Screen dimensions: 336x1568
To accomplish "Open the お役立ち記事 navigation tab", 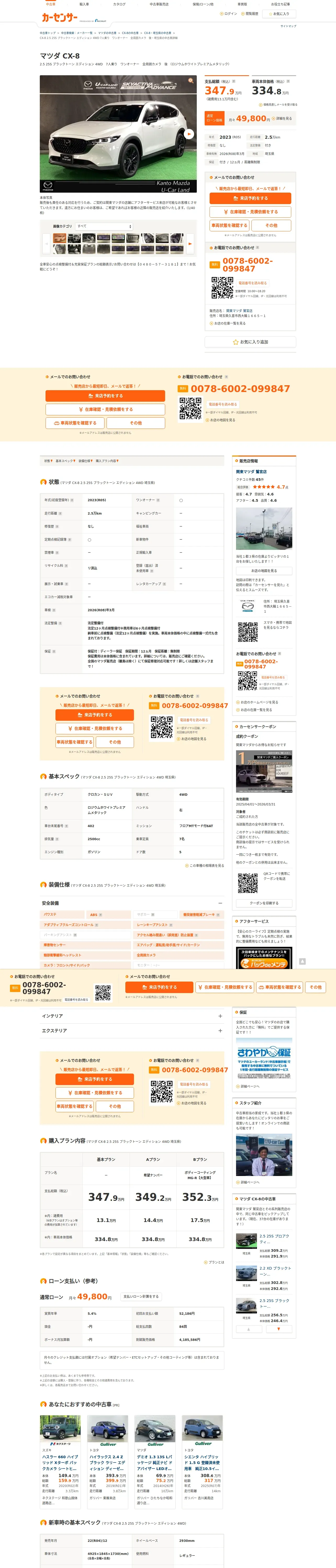I will [x=281, y=4].
